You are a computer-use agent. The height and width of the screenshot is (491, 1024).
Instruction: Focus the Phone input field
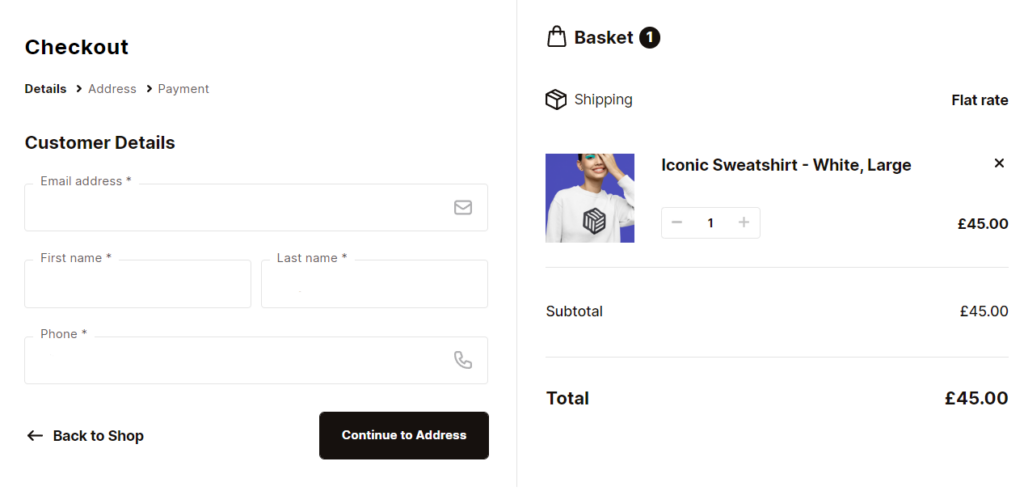click(x=235, y=361)
